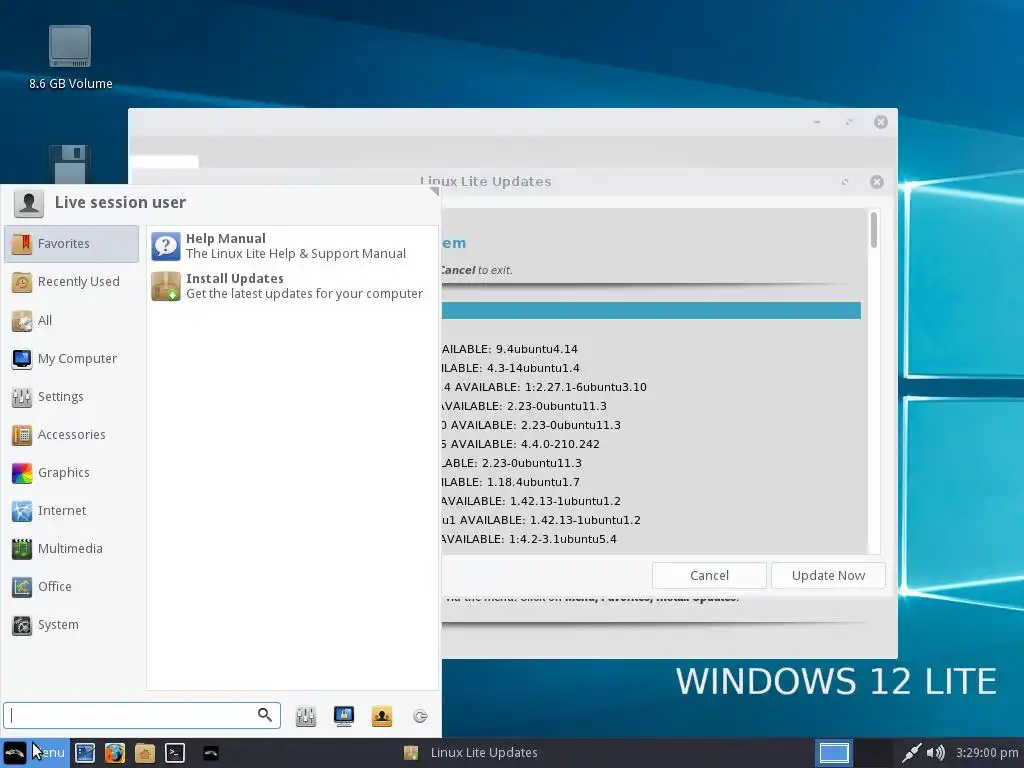Switch to the second empty workspace

click(874, 753)
